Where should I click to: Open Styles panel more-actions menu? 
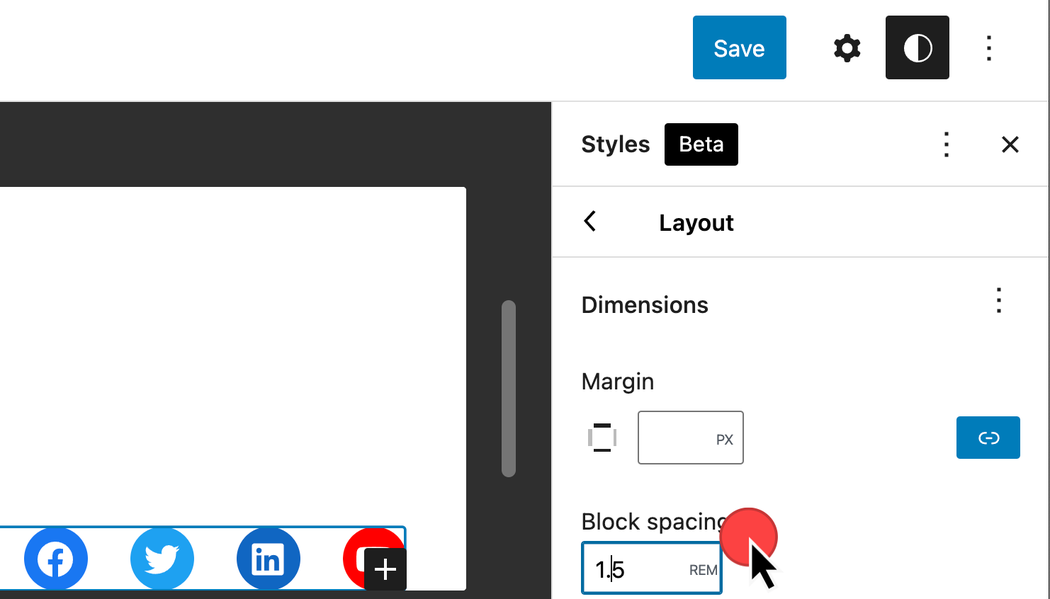(x=946, y=145)
